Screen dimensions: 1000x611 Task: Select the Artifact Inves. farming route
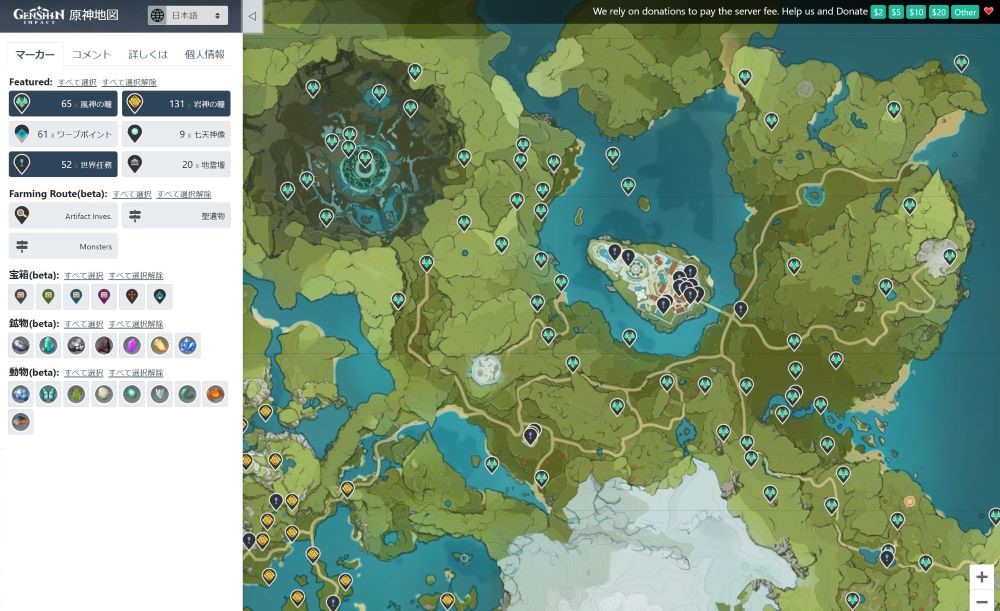[x=63, y=215]
